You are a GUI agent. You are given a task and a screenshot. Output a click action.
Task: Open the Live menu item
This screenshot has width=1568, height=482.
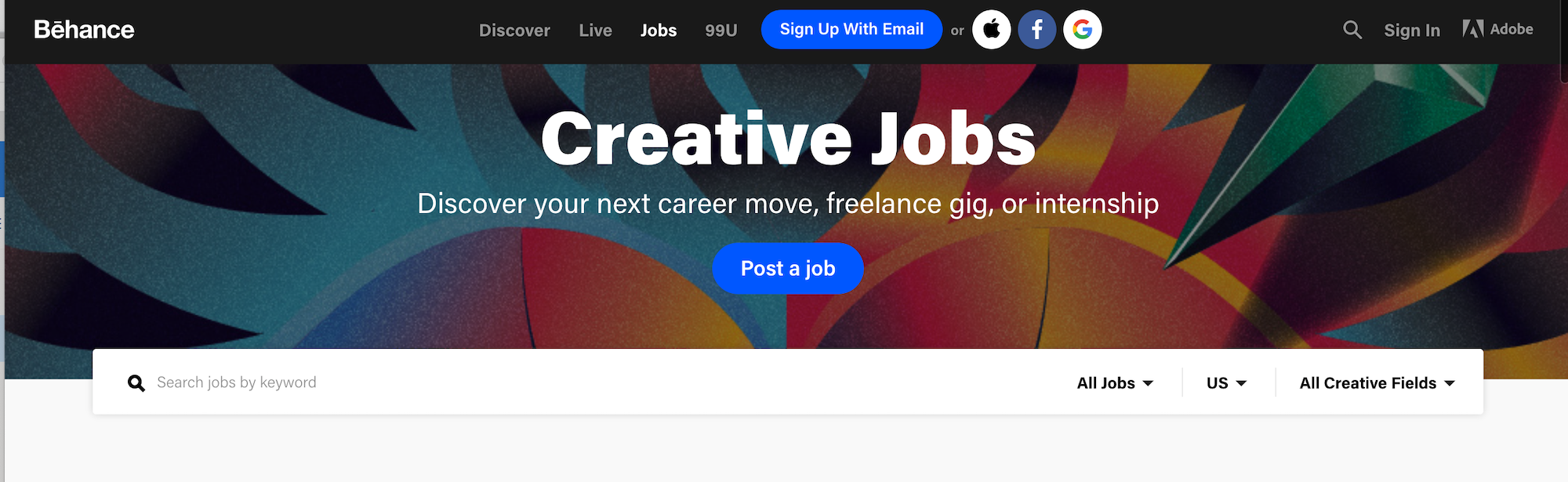click(595, 31)
